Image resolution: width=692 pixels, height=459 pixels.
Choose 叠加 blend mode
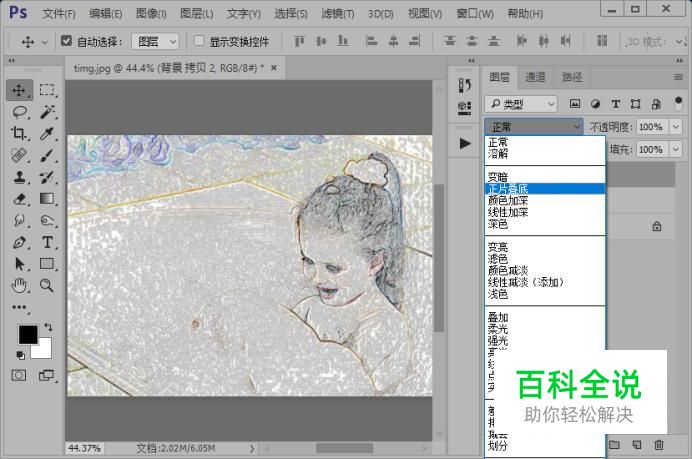[545, 317]
